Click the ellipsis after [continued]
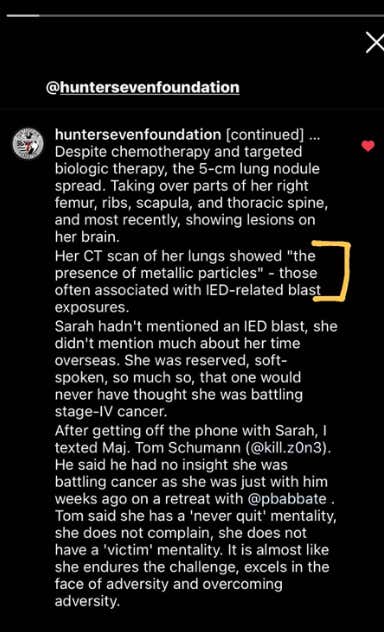The height and width of the screenshot is (632, 384). (x=314, y=135)
